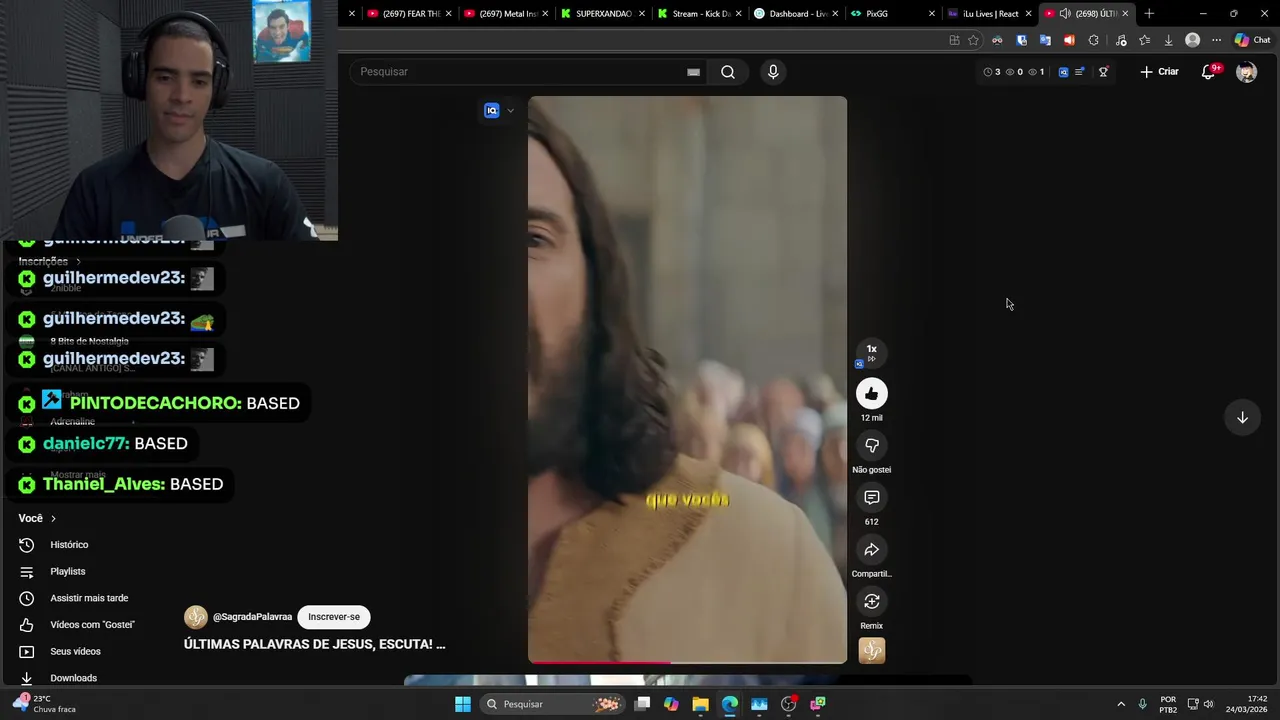Image resolution: width=1280 pixels, height=720 pixels.
Task: Search with the magnifier button on YouTube
Action: (x=728, y=72)
